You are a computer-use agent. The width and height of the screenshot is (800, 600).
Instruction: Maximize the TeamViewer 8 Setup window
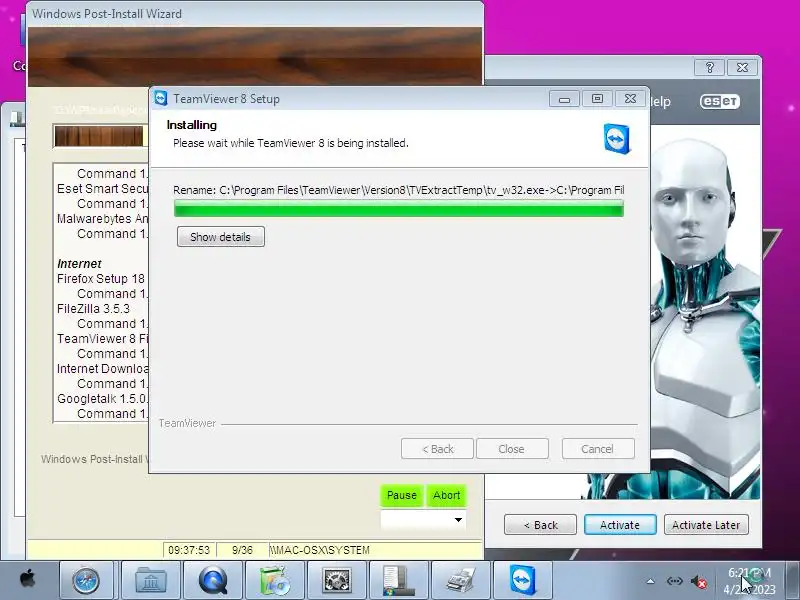coord(597,98)
